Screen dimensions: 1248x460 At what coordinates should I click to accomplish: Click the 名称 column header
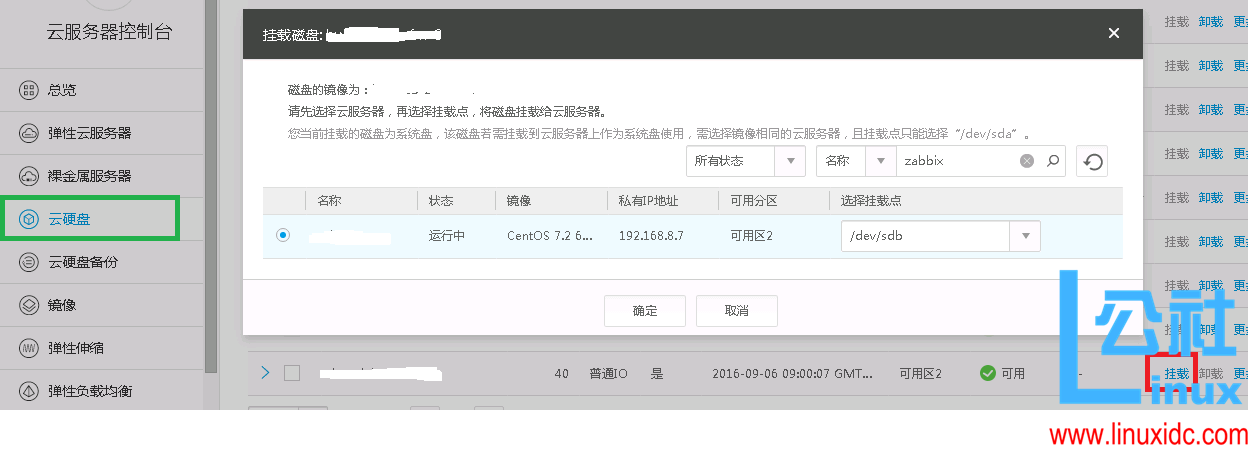click(x=329, y=201)
